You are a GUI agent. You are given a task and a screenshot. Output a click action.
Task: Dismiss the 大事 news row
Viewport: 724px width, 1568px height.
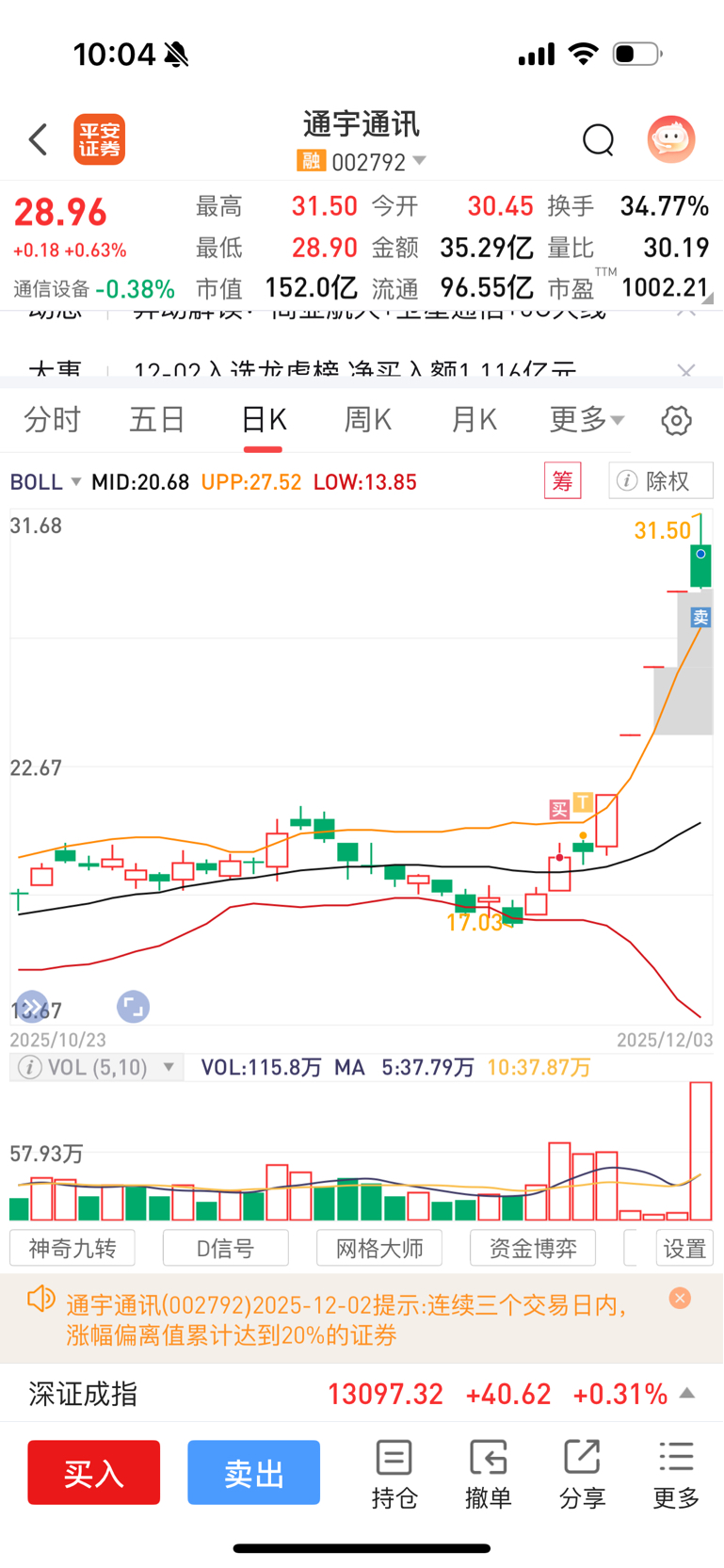click(x=686, y=372)
